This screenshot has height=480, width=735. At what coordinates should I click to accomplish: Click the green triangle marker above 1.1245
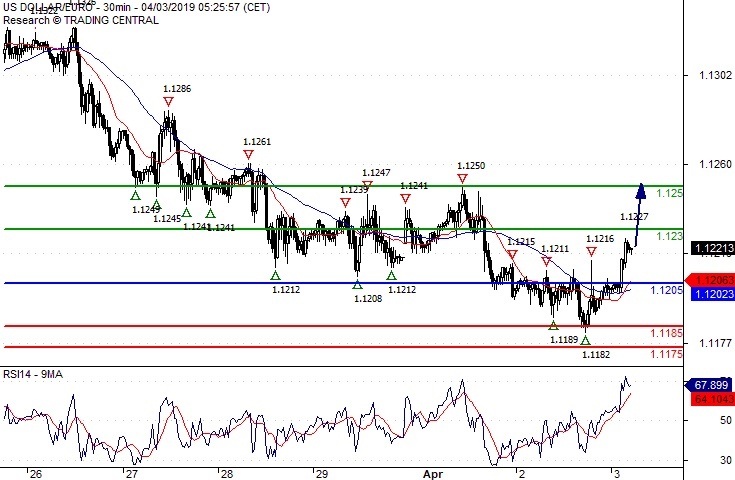click(157, 204)
